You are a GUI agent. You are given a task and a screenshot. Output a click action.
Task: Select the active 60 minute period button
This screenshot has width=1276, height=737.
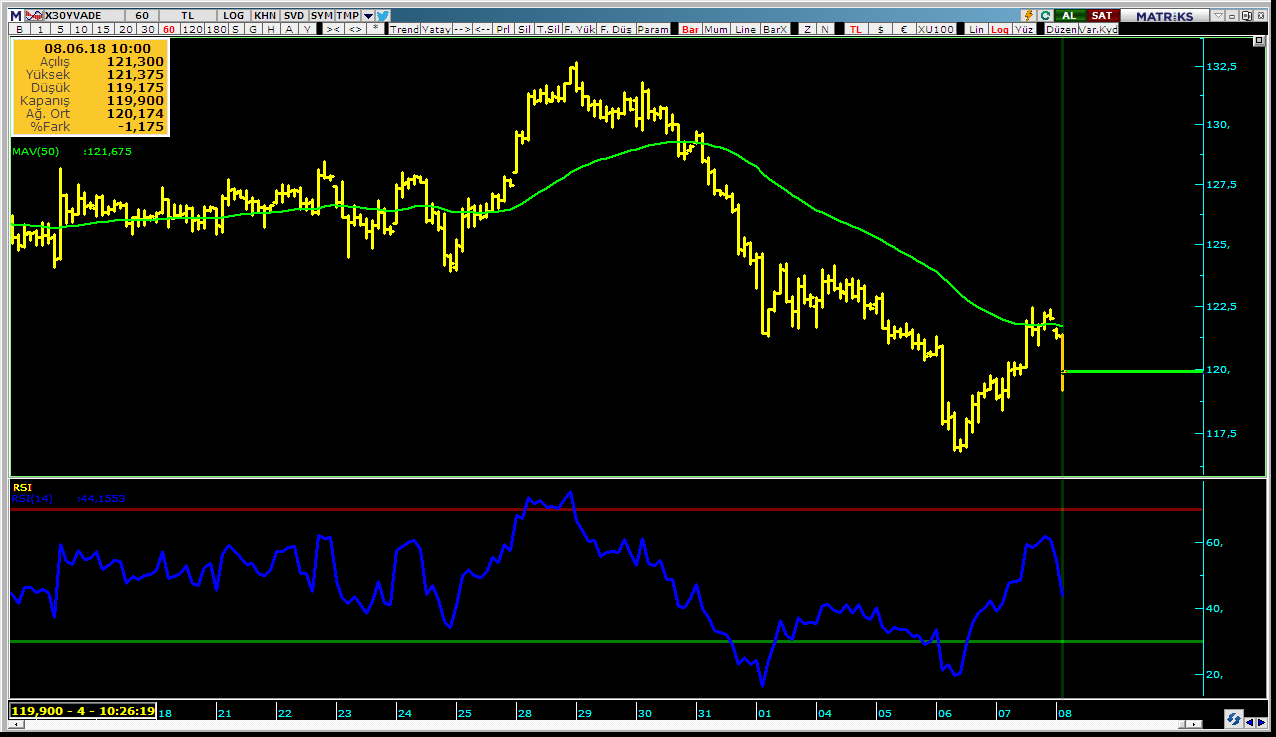pos(169,29)
